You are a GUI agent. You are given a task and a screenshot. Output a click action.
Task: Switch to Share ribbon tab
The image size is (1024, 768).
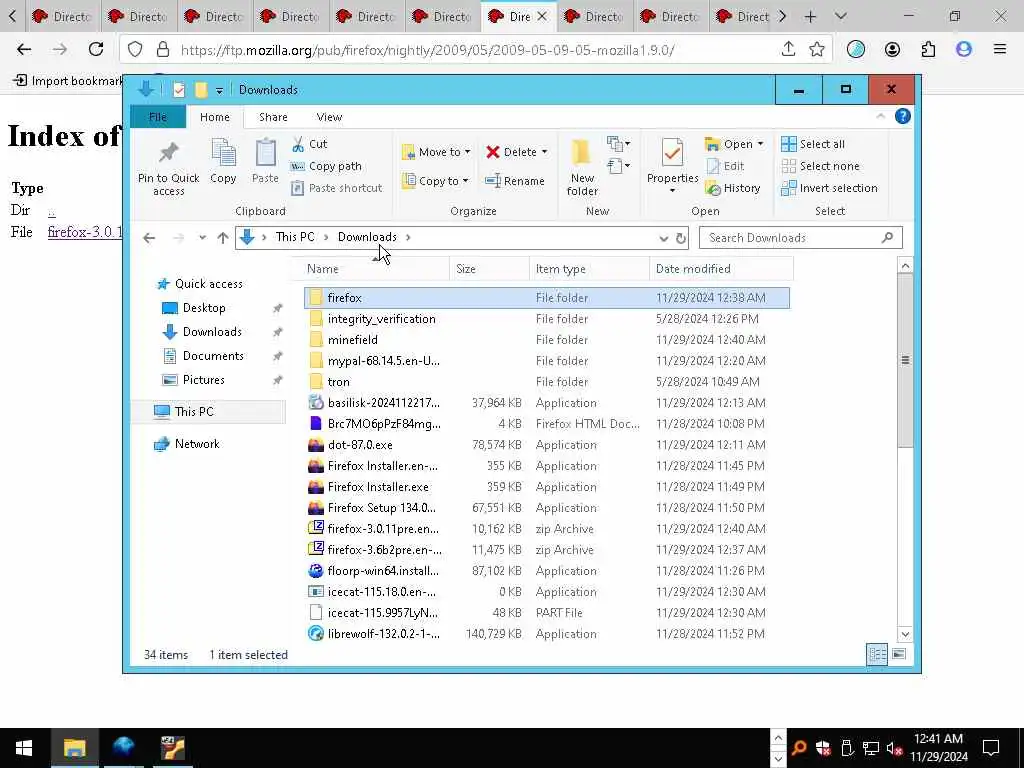(x=273, y=117)
